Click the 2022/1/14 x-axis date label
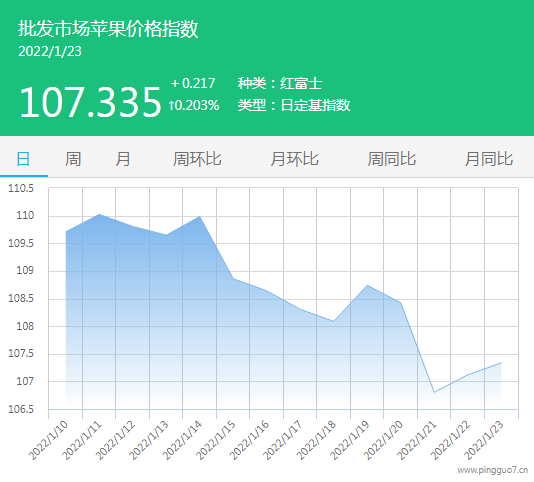 (182, 440)
